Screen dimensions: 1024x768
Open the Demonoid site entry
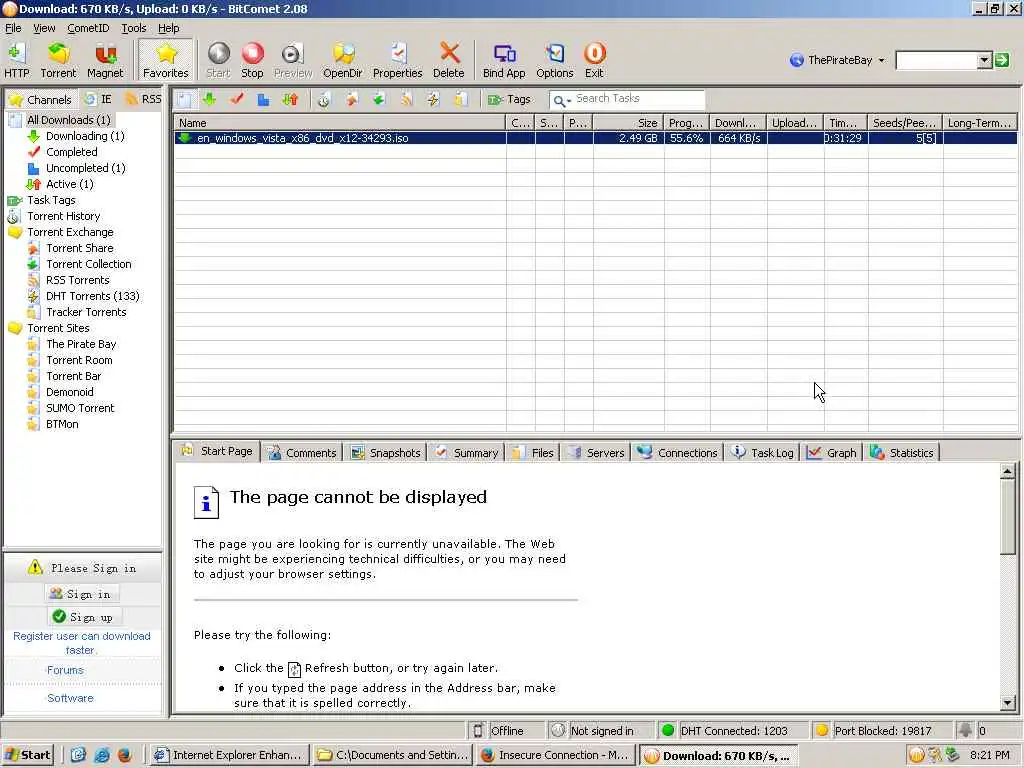click(69, 392)
